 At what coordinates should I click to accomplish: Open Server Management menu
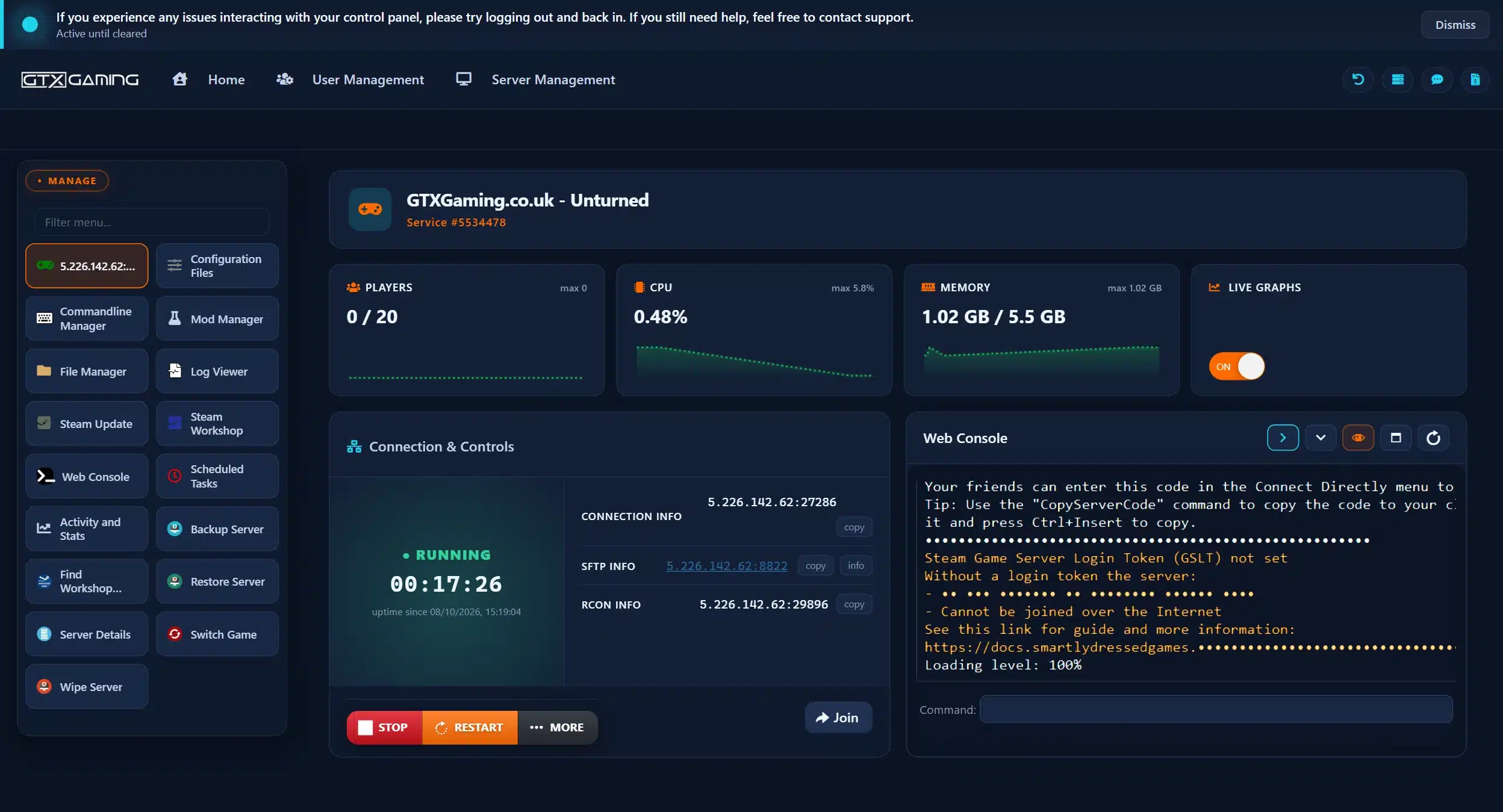click(535, 79)
